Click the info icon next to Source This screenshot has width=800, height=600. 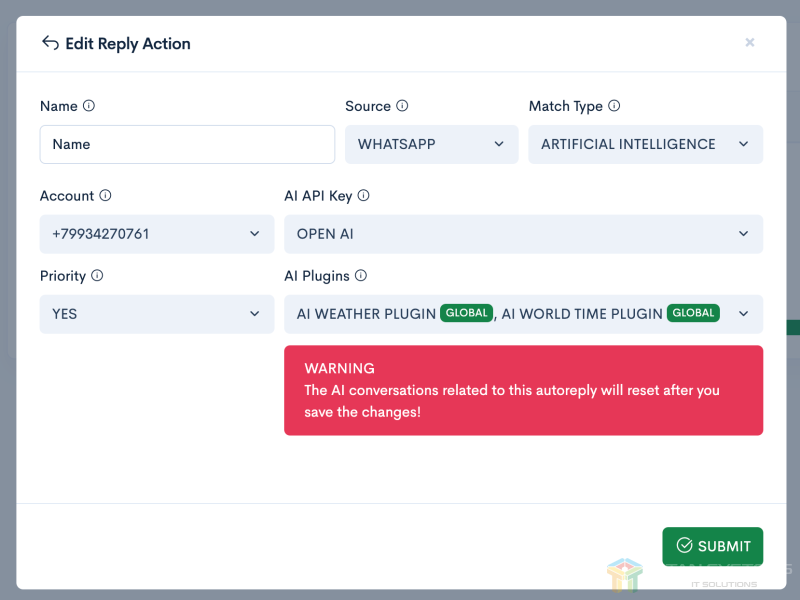tap(402, 106)
